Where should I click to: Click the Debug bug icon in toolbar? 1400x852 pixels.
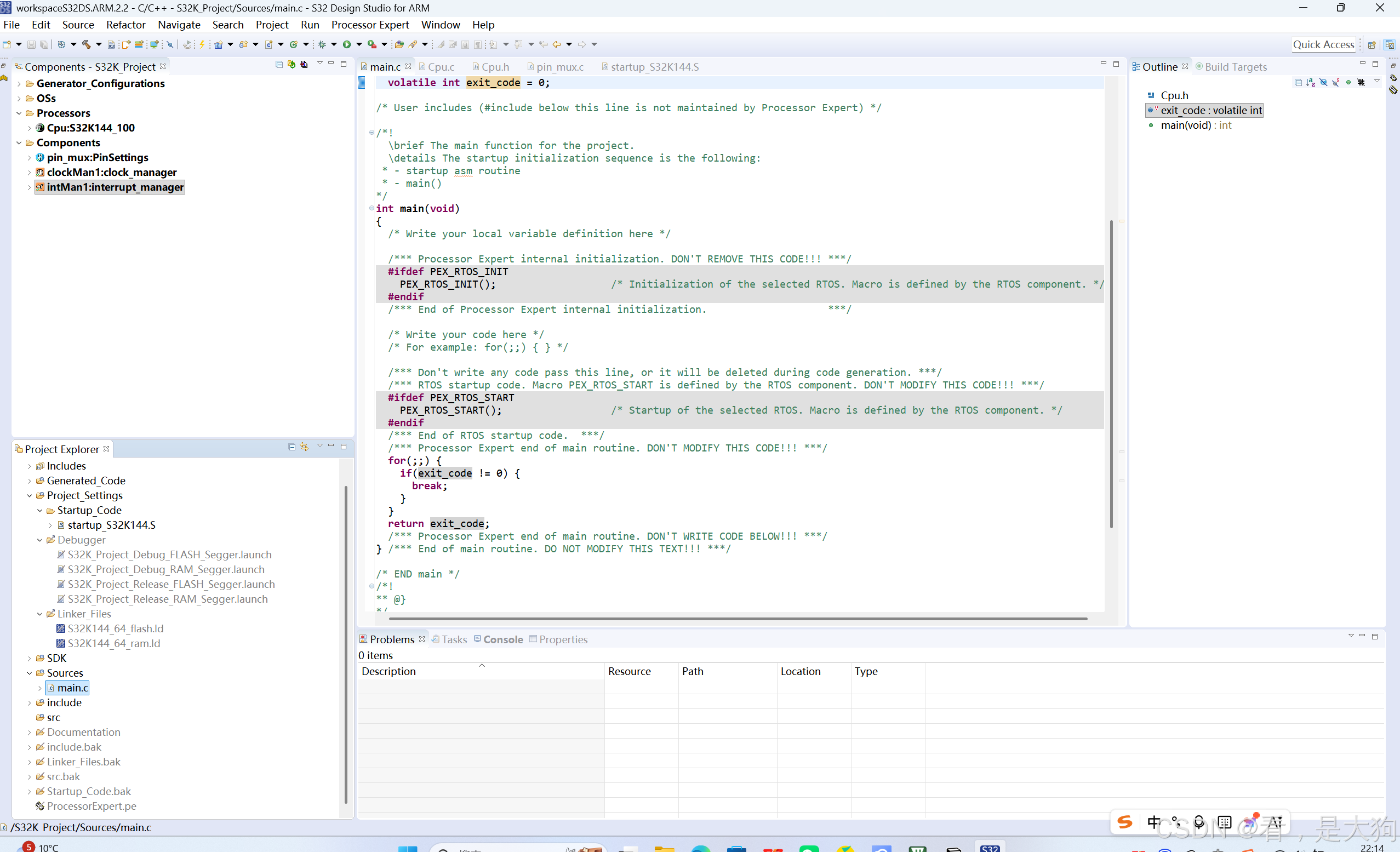(x=322, y=44)
